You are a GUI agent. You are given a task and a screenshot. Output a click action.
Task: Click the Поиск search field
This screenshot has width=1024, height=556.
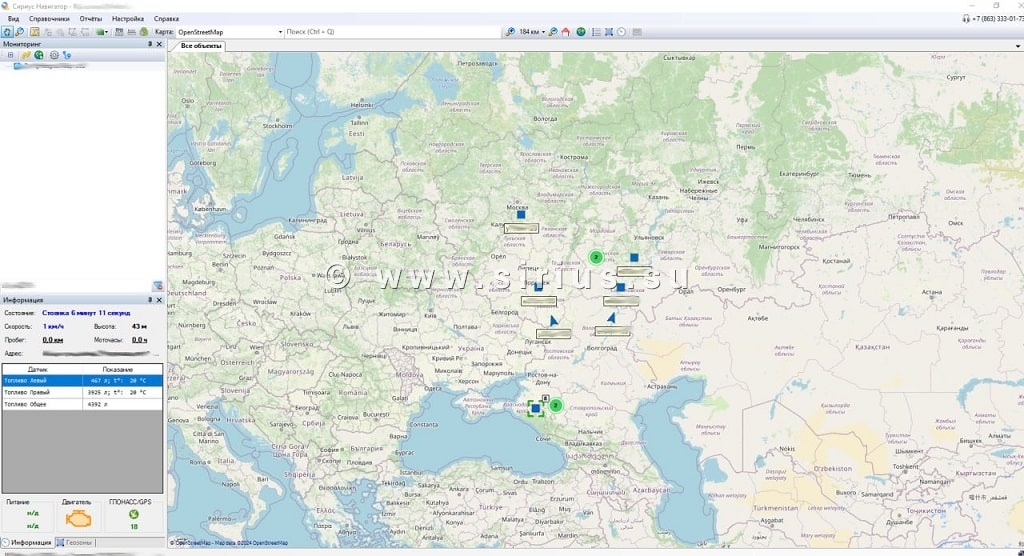(390, 32)
